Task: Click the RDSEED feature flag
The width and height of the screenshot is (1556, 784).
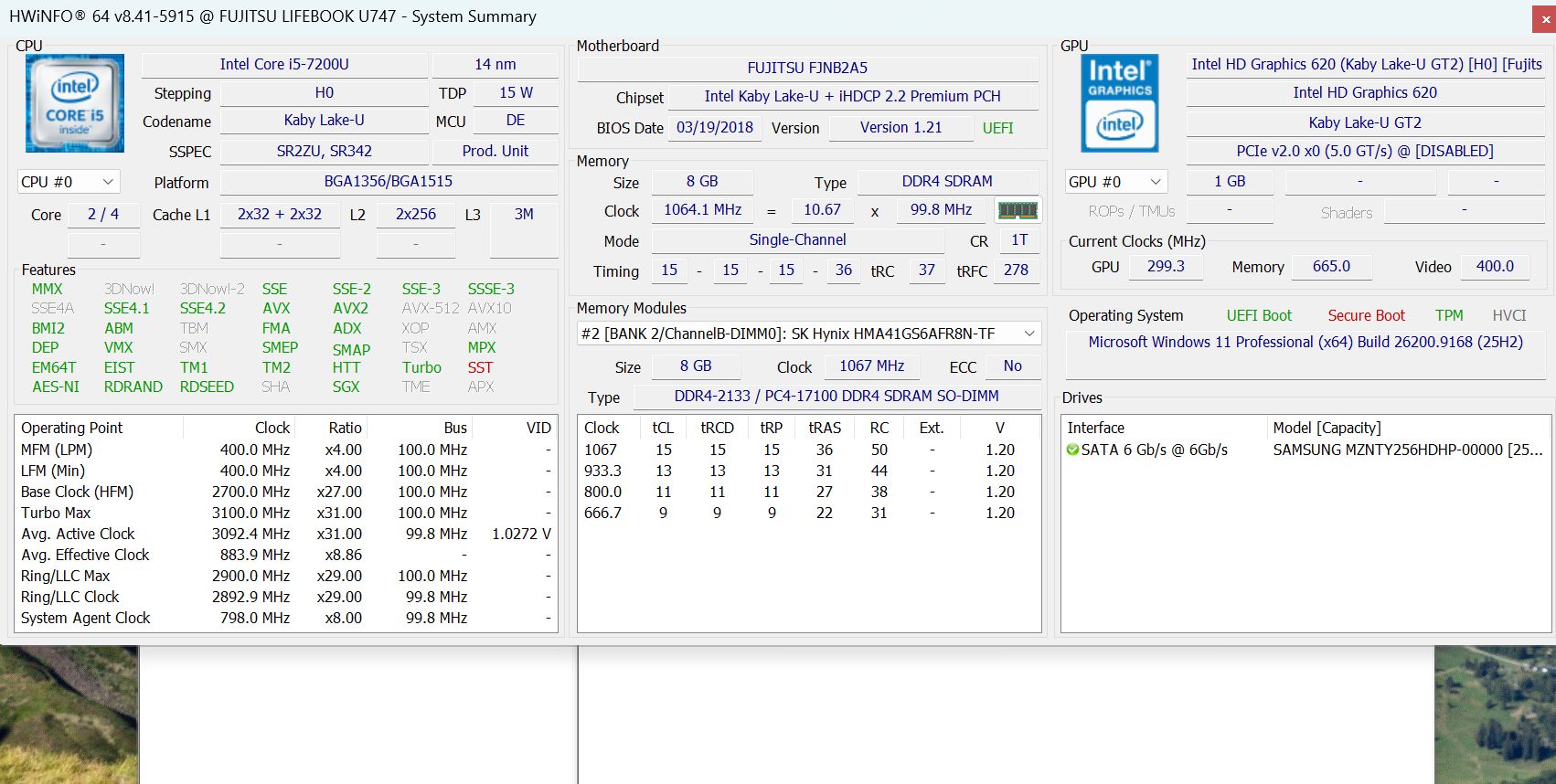Action: click(207, 387)
